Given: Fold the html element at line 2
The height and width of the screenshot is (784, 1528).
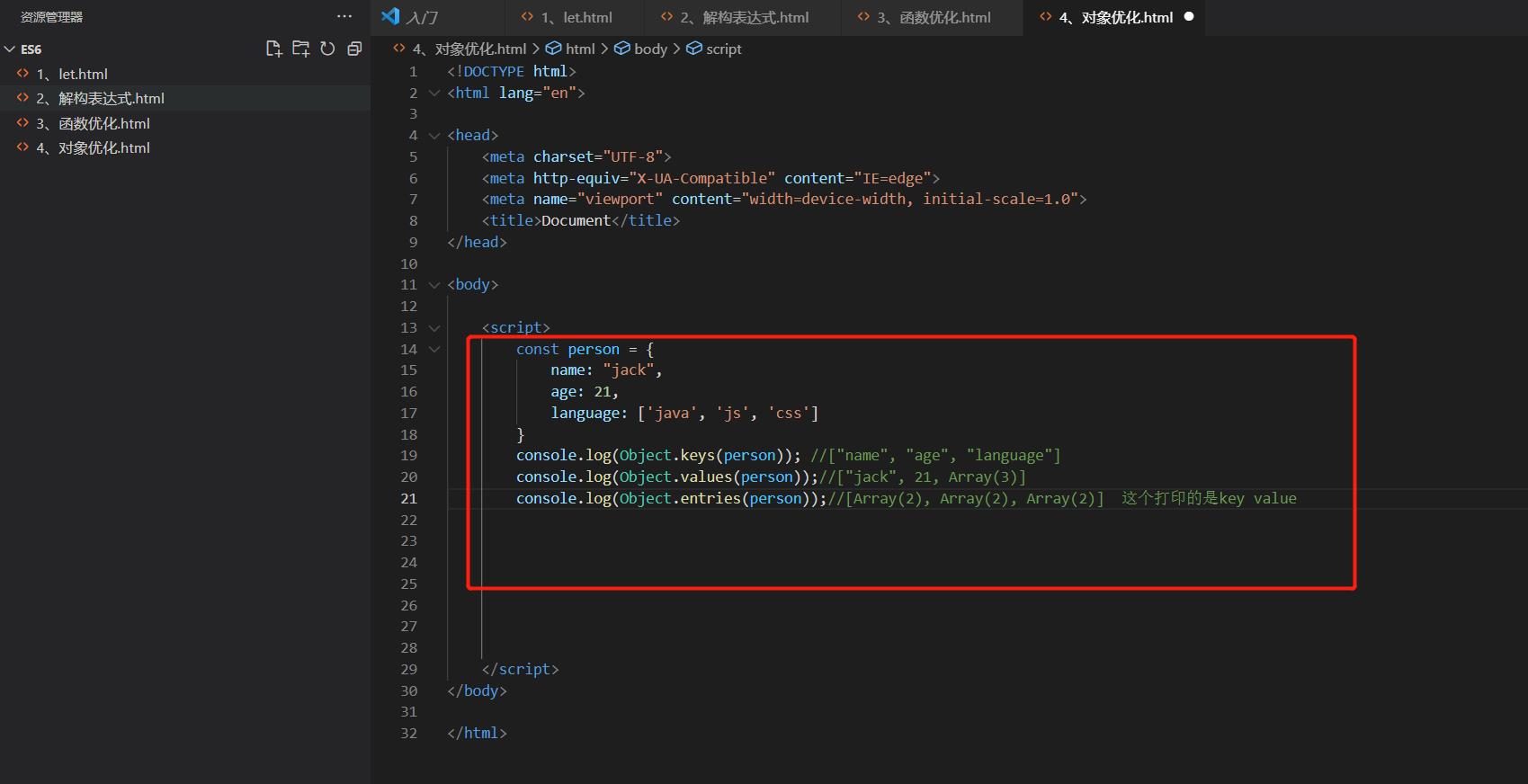Looking at the screenshot, I should [x=434, y=93].
